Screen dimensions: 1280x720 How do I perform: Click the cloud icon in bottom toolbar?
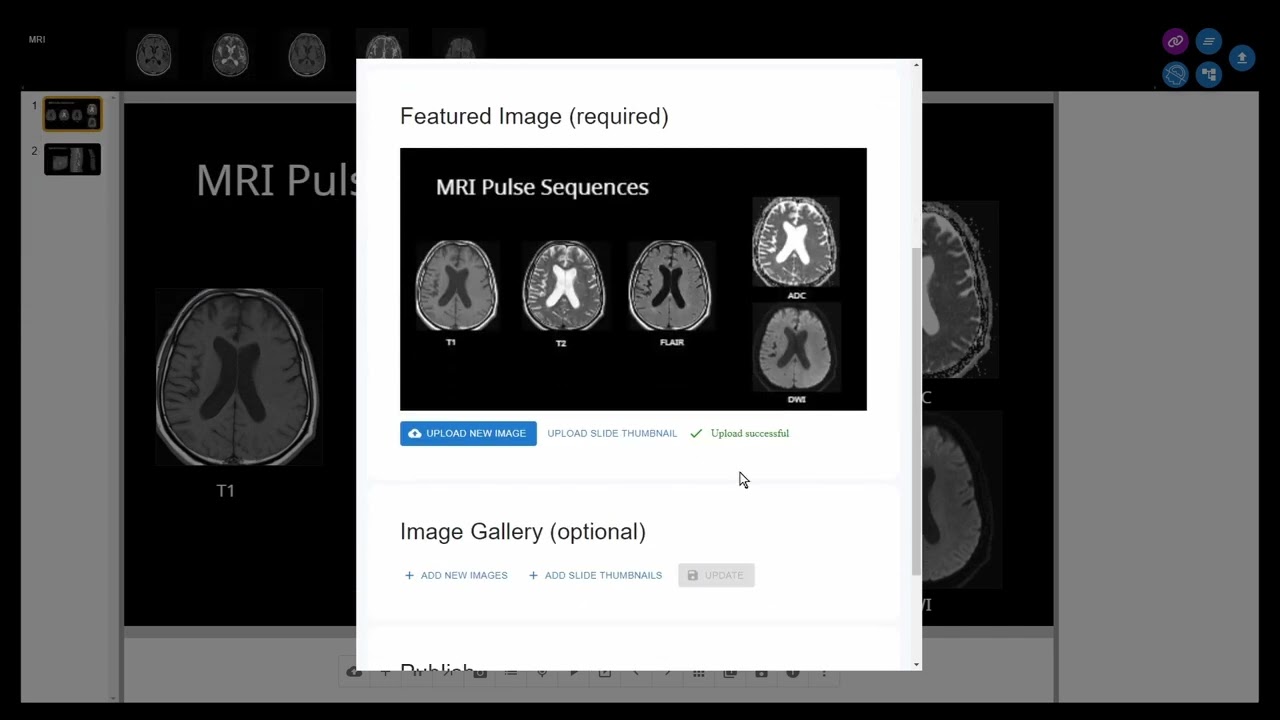click(x=353, y=673)
